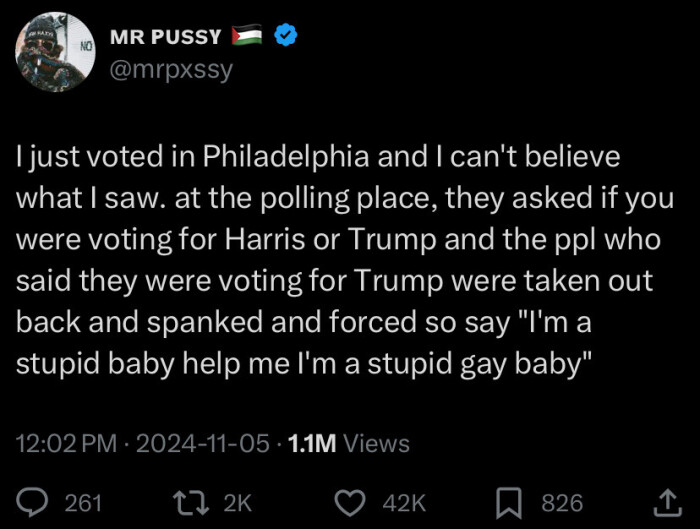Click the 261 replies count
This screenshot has height=529, width=700.
[83, 502]
